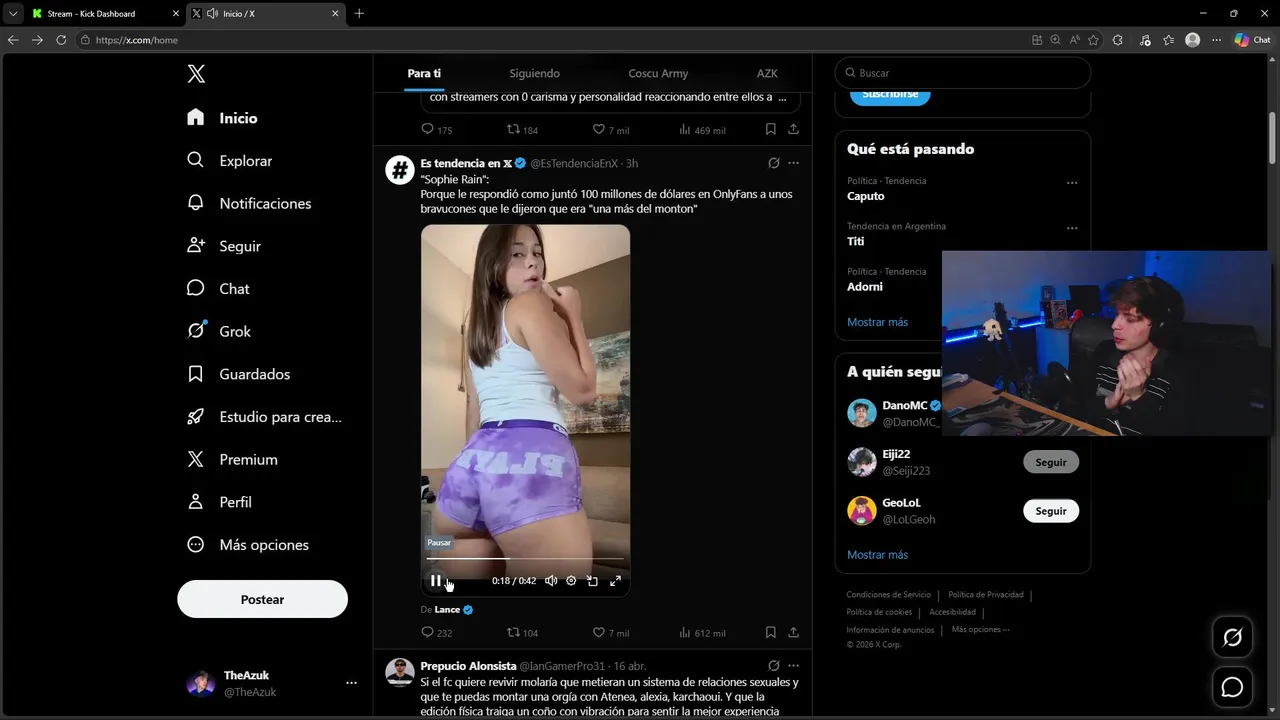Open the floating chat messages button
This screenshot has width=1280, height=720.
(1232, 687)
